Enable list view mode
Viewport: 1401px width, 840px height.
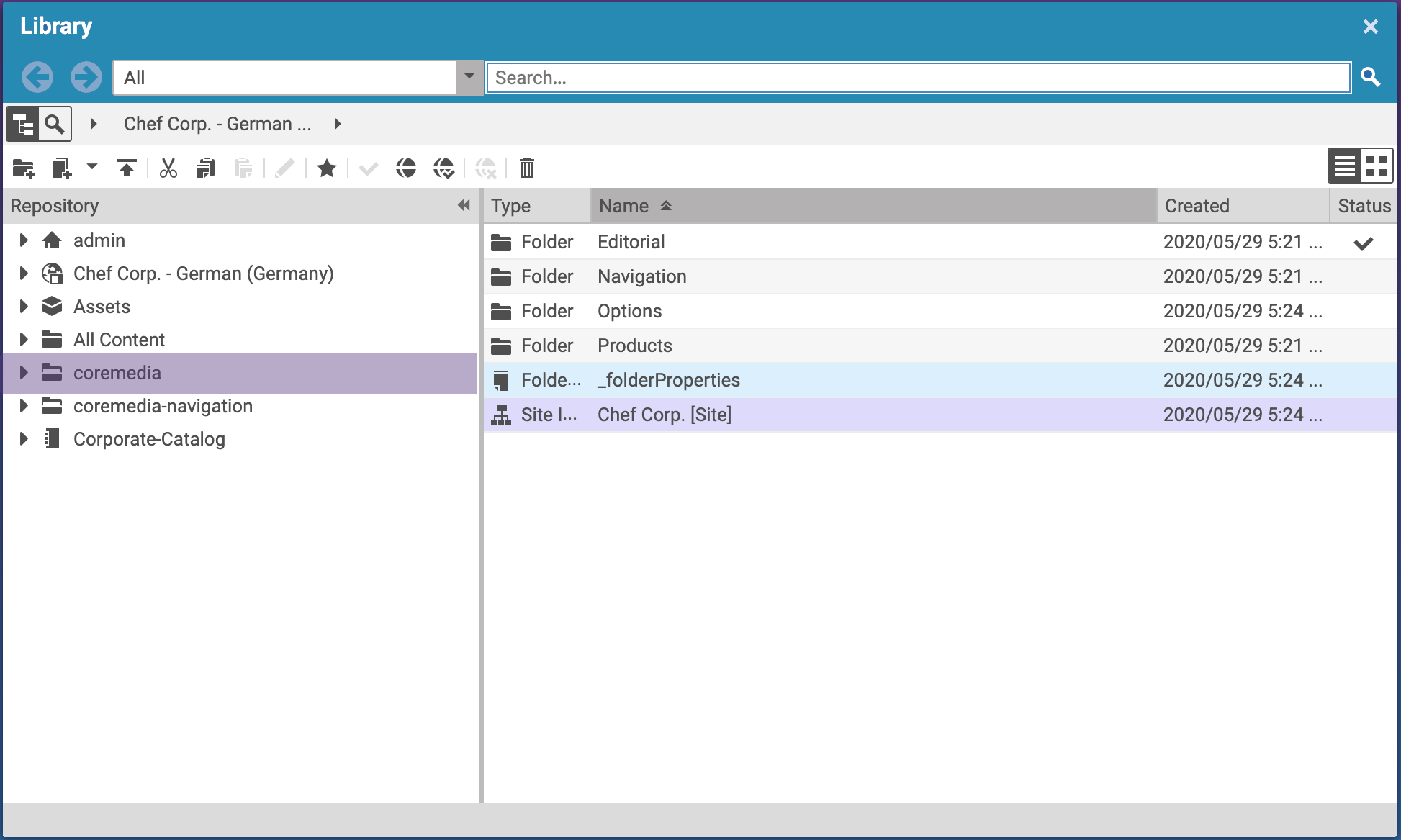(1343, 166)
